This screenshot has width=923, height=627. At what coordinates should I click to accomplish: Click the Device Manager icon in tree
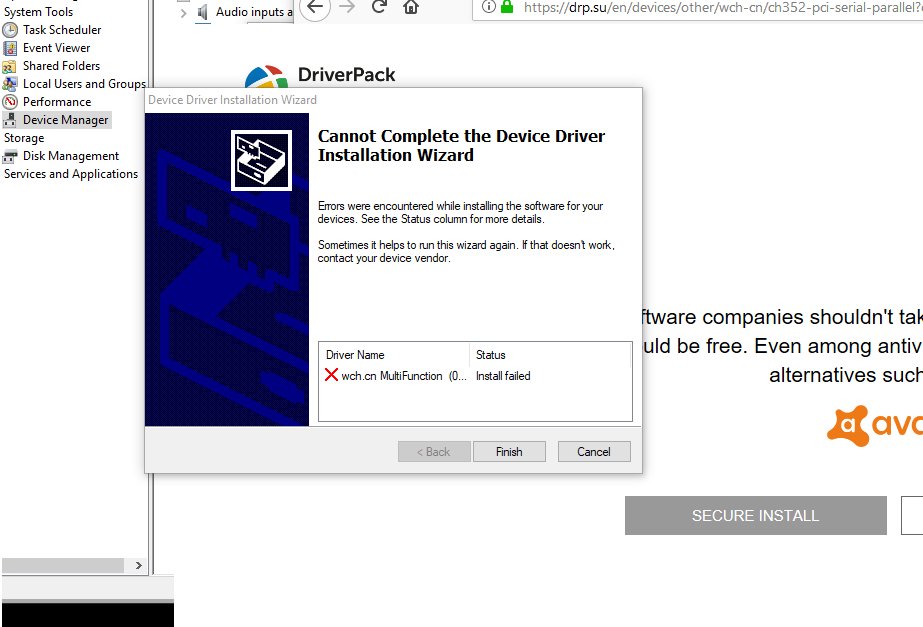point(10,120)
